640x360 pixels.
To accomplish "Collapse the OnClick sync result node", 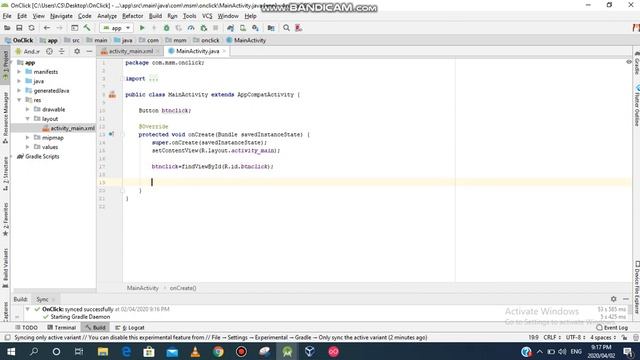I will [x=27, y=309].
